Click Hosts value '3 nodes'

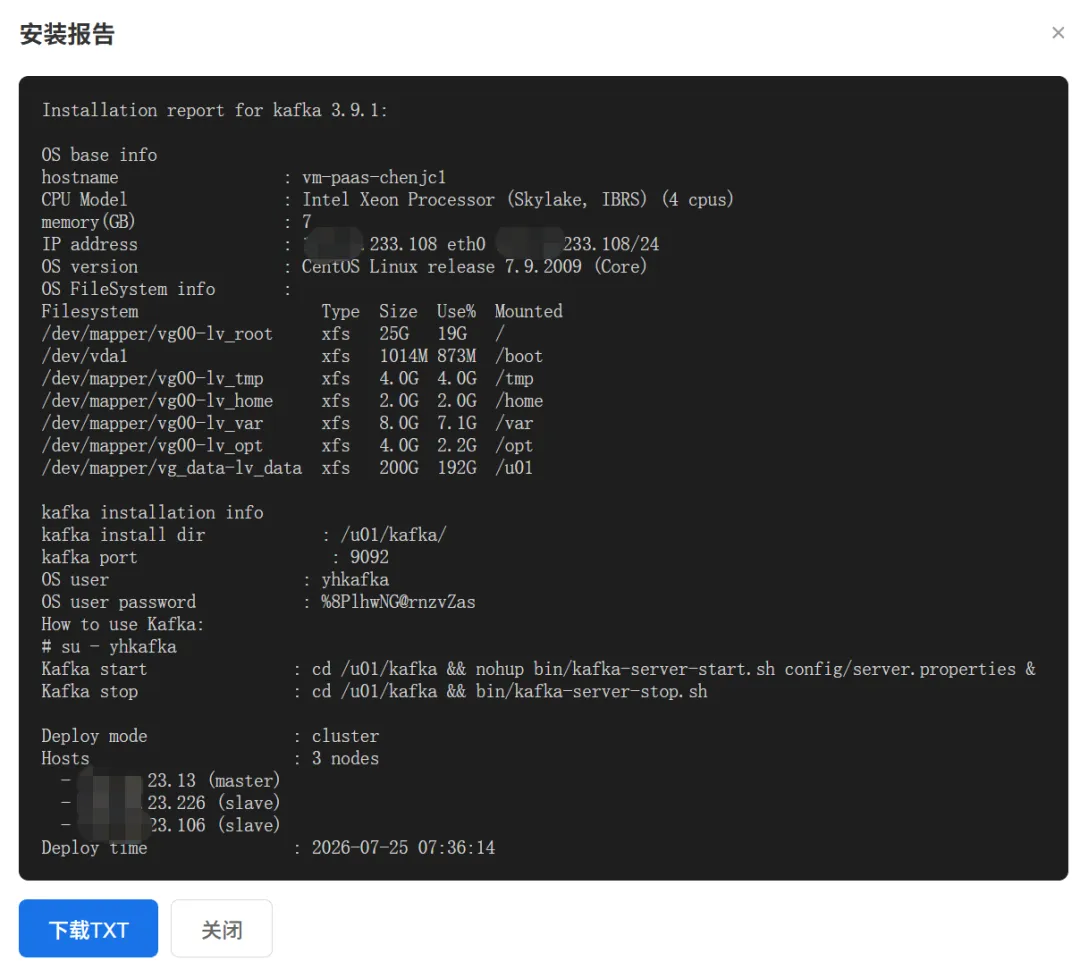(345, 758)
